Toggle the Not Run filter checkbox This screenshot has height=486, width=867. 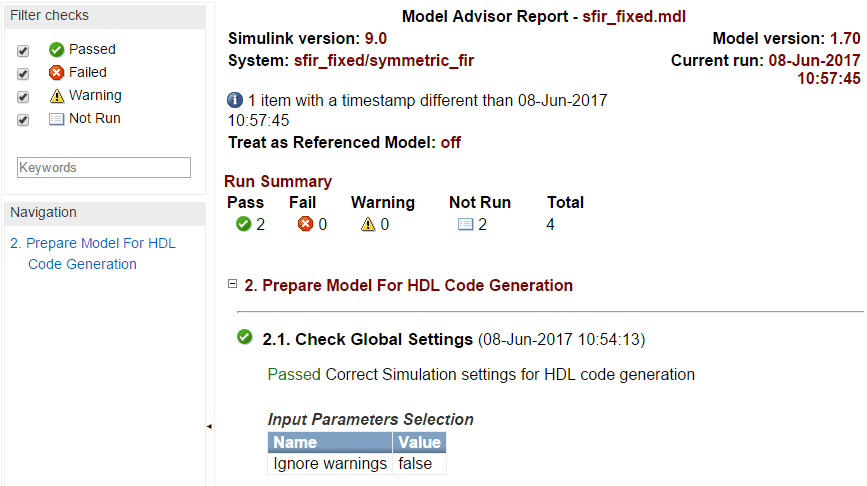(23, 120)
